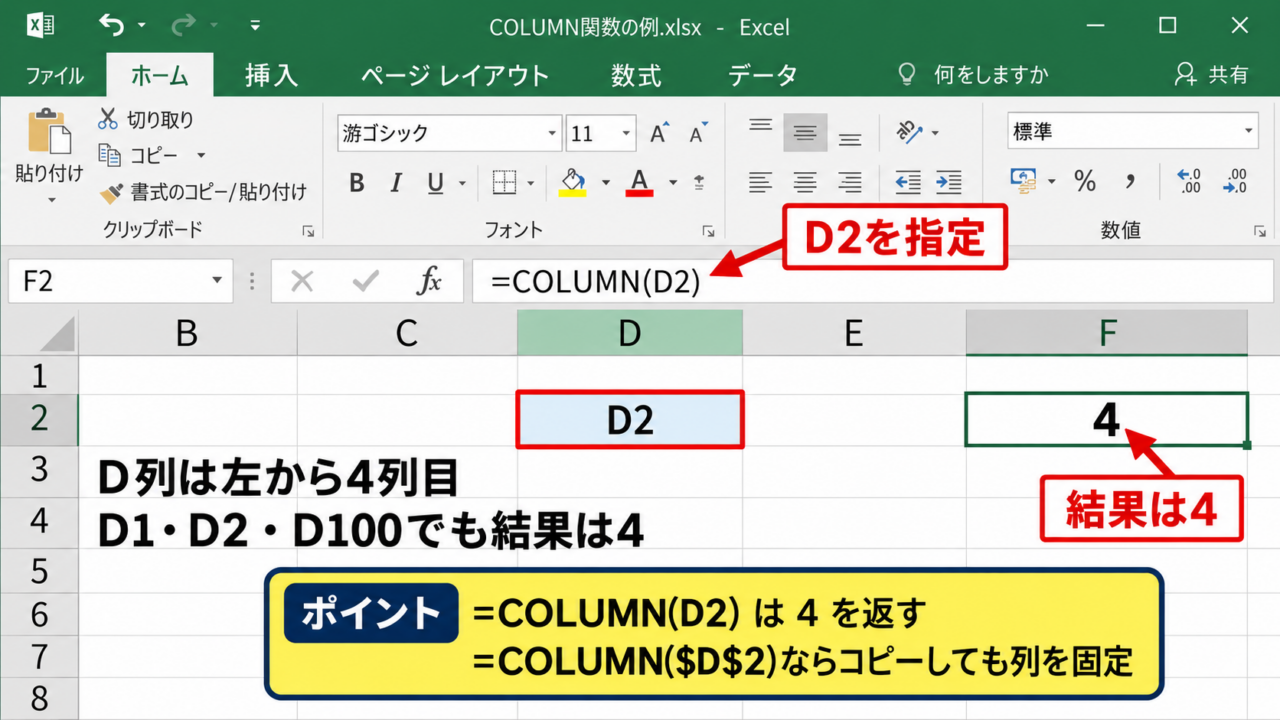Open fill color dropdown arrow
Image resolution: width=1280 pixels, height=720 pixels.
pos(605,183)
